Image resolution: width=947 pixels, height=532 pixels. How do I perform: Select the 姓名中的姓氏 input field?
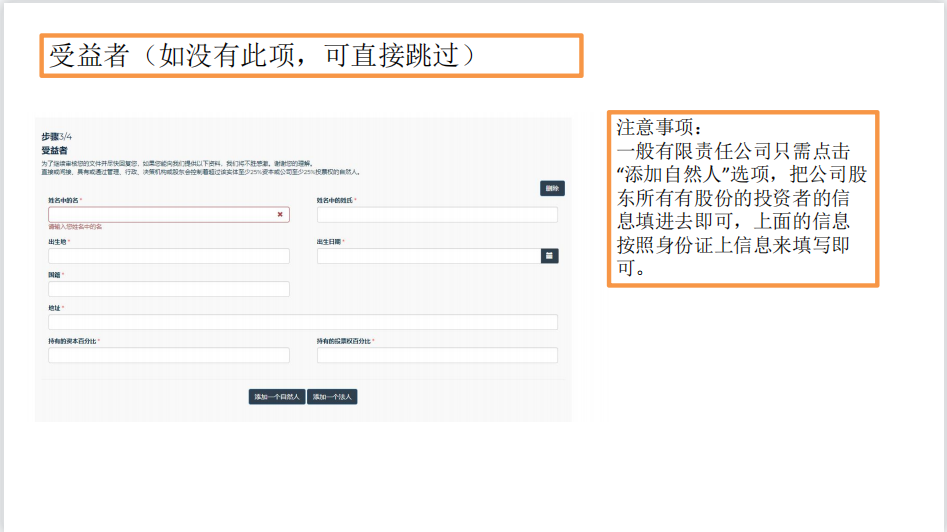coord(437,214)
